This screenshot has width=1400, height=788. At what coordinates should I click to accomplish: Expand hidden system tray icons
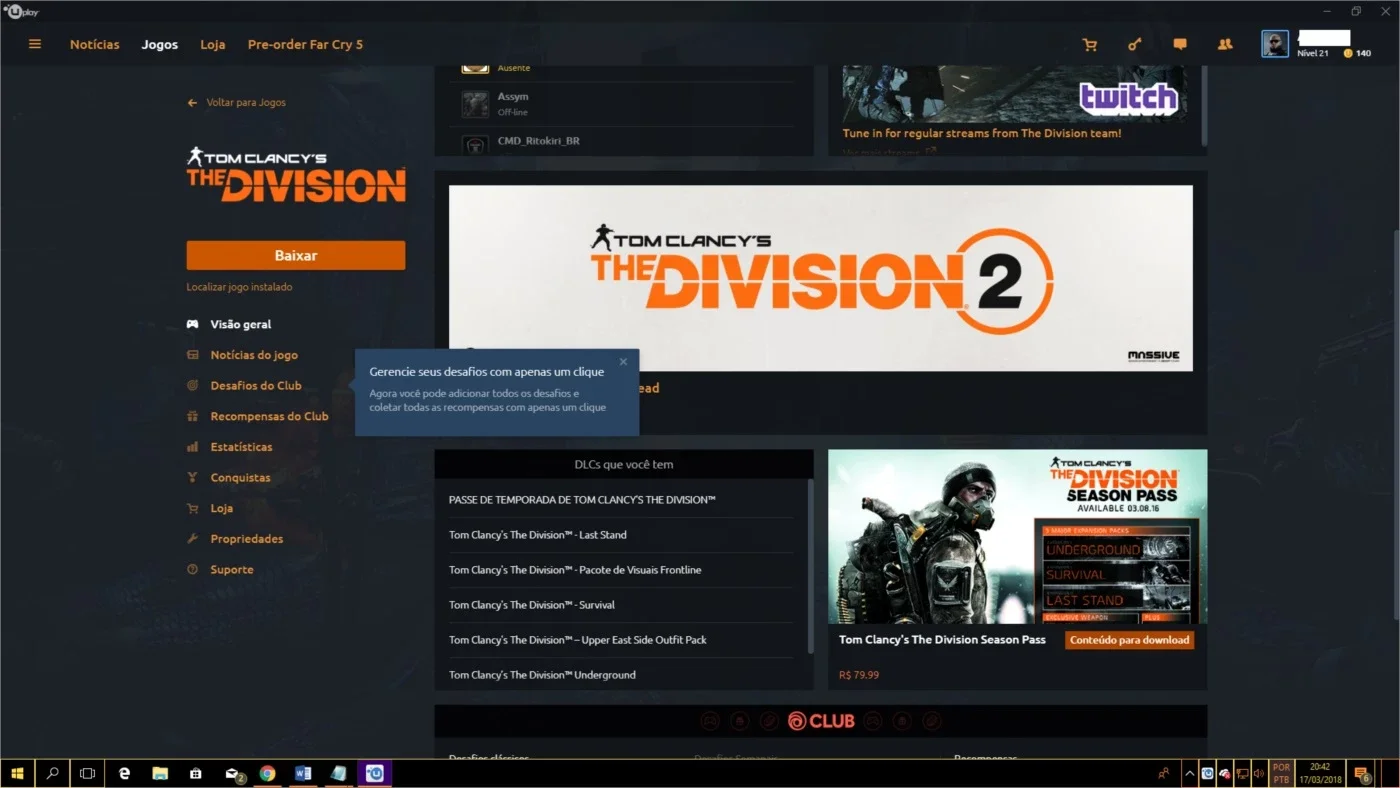[x=1189, y=773]
